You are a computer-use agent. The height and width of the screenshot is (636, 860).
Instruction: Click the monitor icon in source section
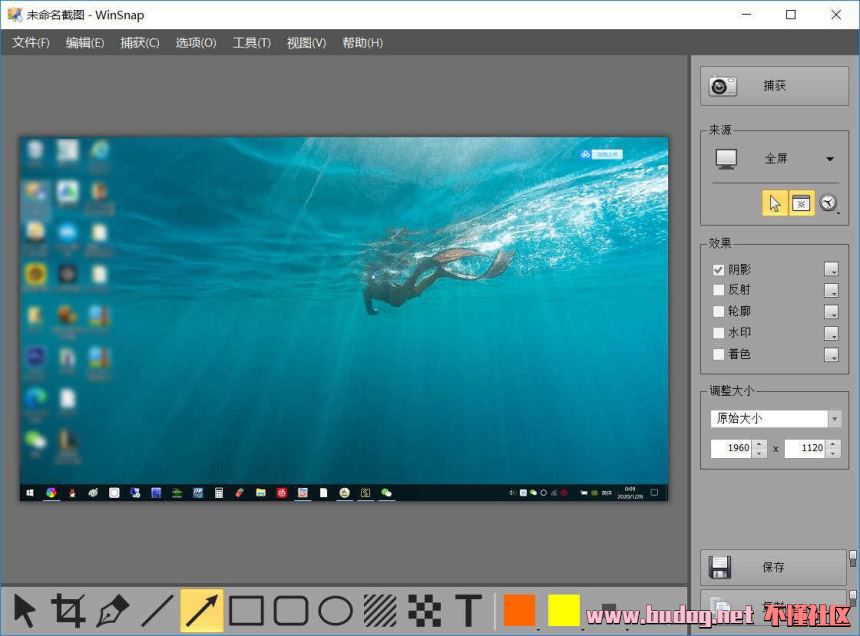point(726,159)
